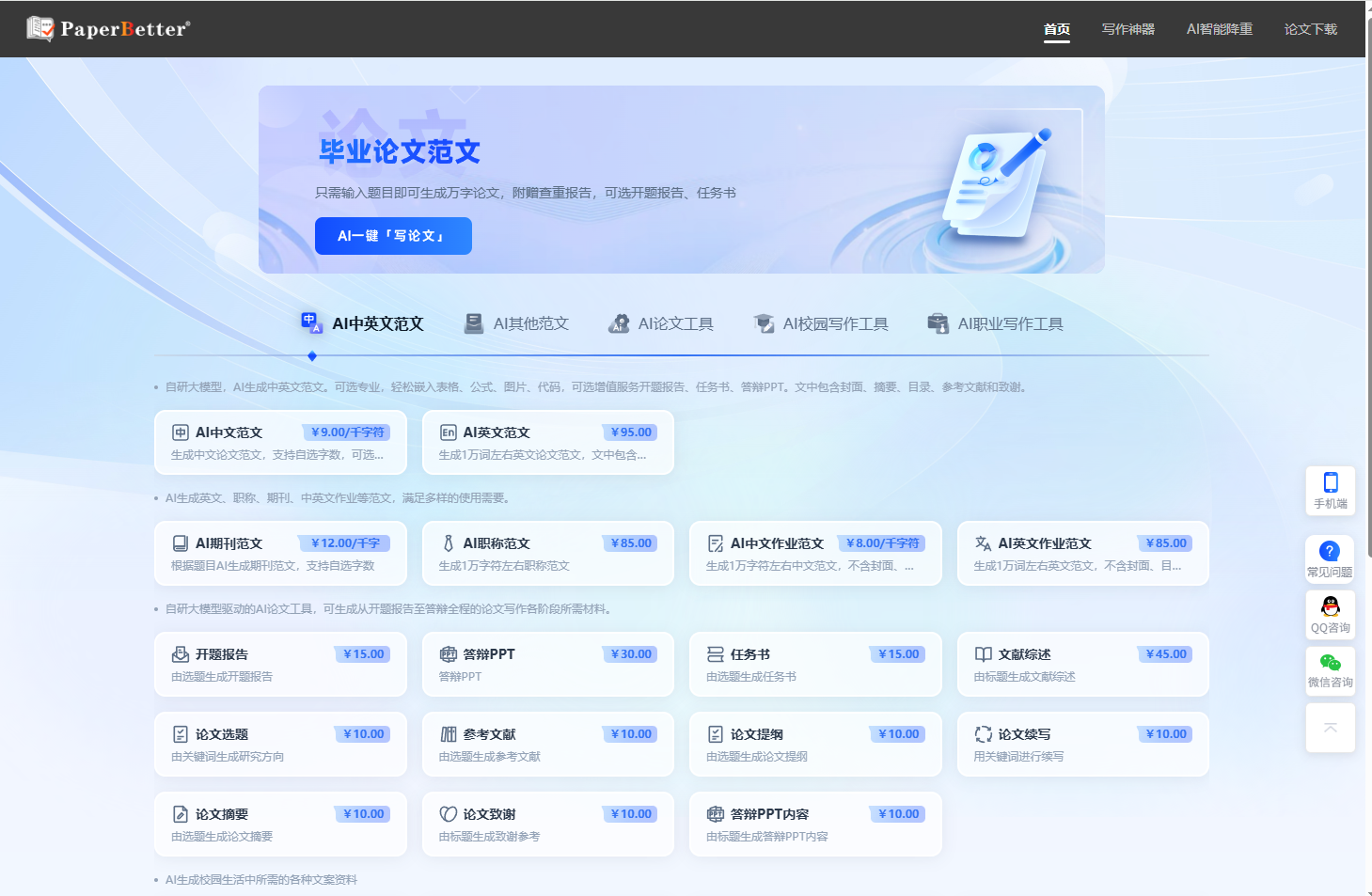1372x896 pixels.
Task: Open the AI中文范文 card title
Action: click(x=229, y=432)
